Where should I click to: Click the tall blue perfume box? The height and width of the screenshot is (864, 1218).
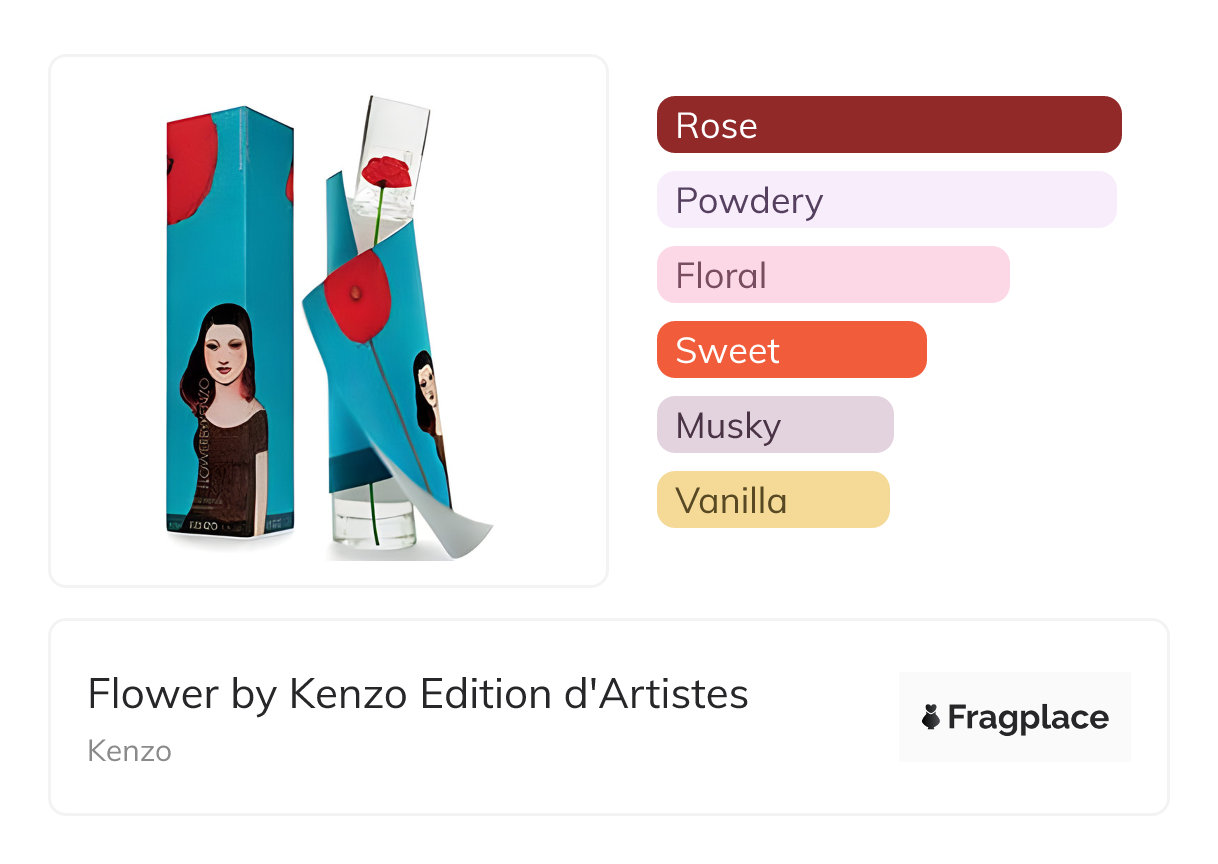click(x=230, y=250)
